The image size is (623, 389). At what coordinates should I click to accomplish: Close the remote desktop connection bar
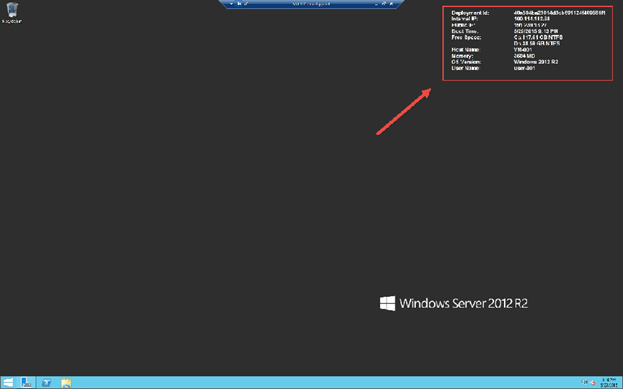pyautogui.click(x=391, y=4)
